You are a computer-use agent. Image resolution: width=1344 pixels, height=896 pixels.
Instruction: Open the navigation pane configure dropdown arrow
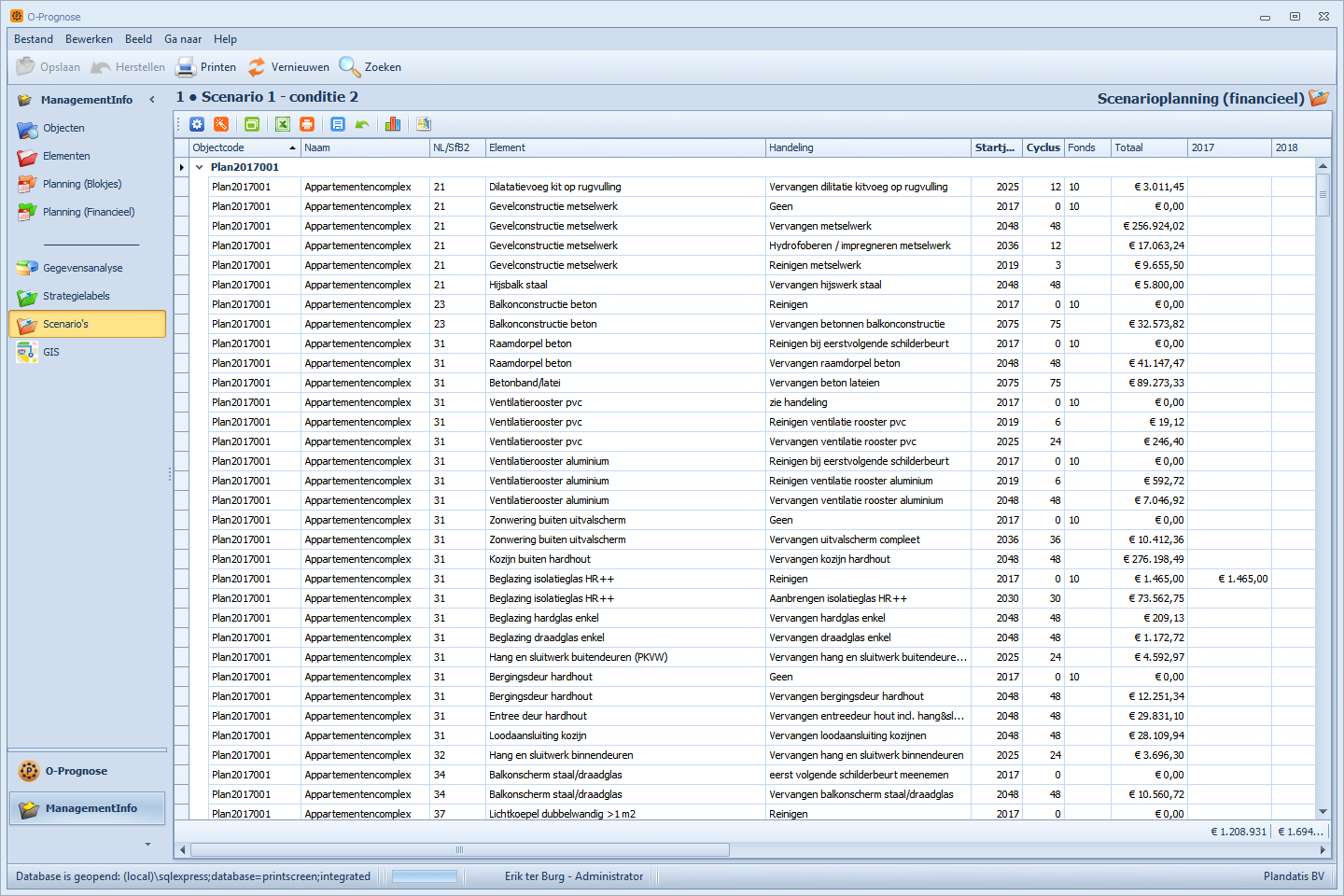click(x=147, y=845)
